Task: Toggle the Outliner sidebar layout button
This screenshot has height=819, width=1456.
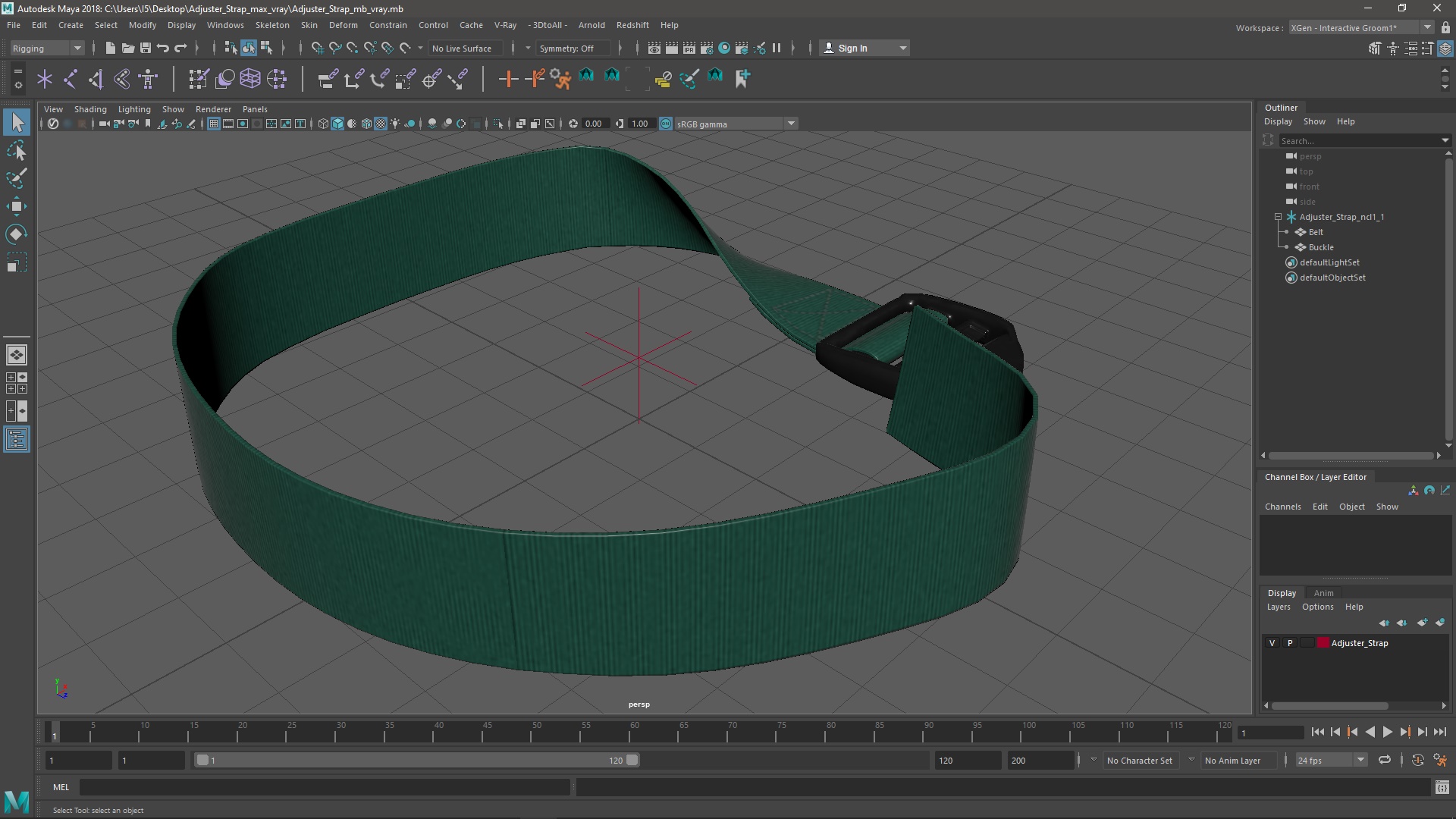Action: (17, 439)
